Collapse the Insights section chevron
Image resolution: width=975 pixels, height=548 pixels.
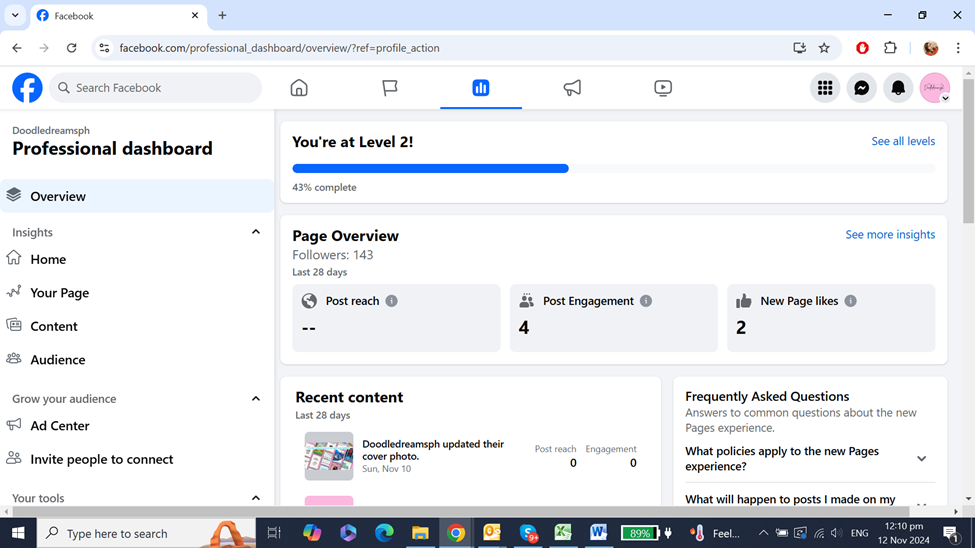click(x=256, y=232)
